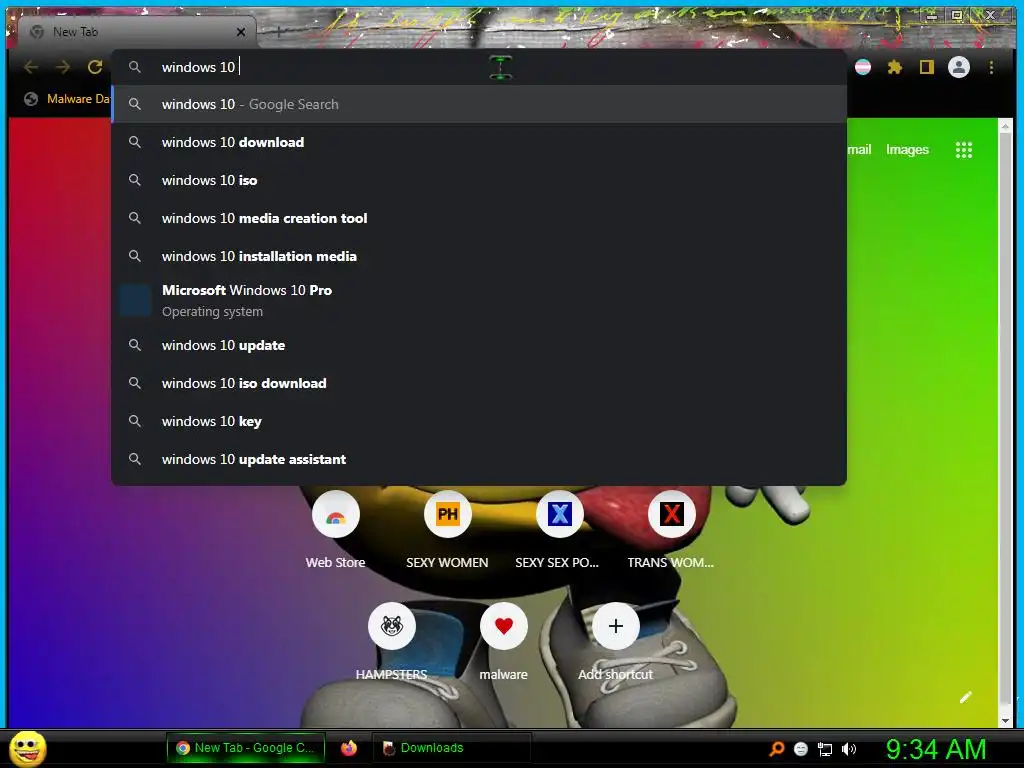The image size is (1024, 768).
Task: Click the address bar search magnifier
Action: [x=135, y=67]
